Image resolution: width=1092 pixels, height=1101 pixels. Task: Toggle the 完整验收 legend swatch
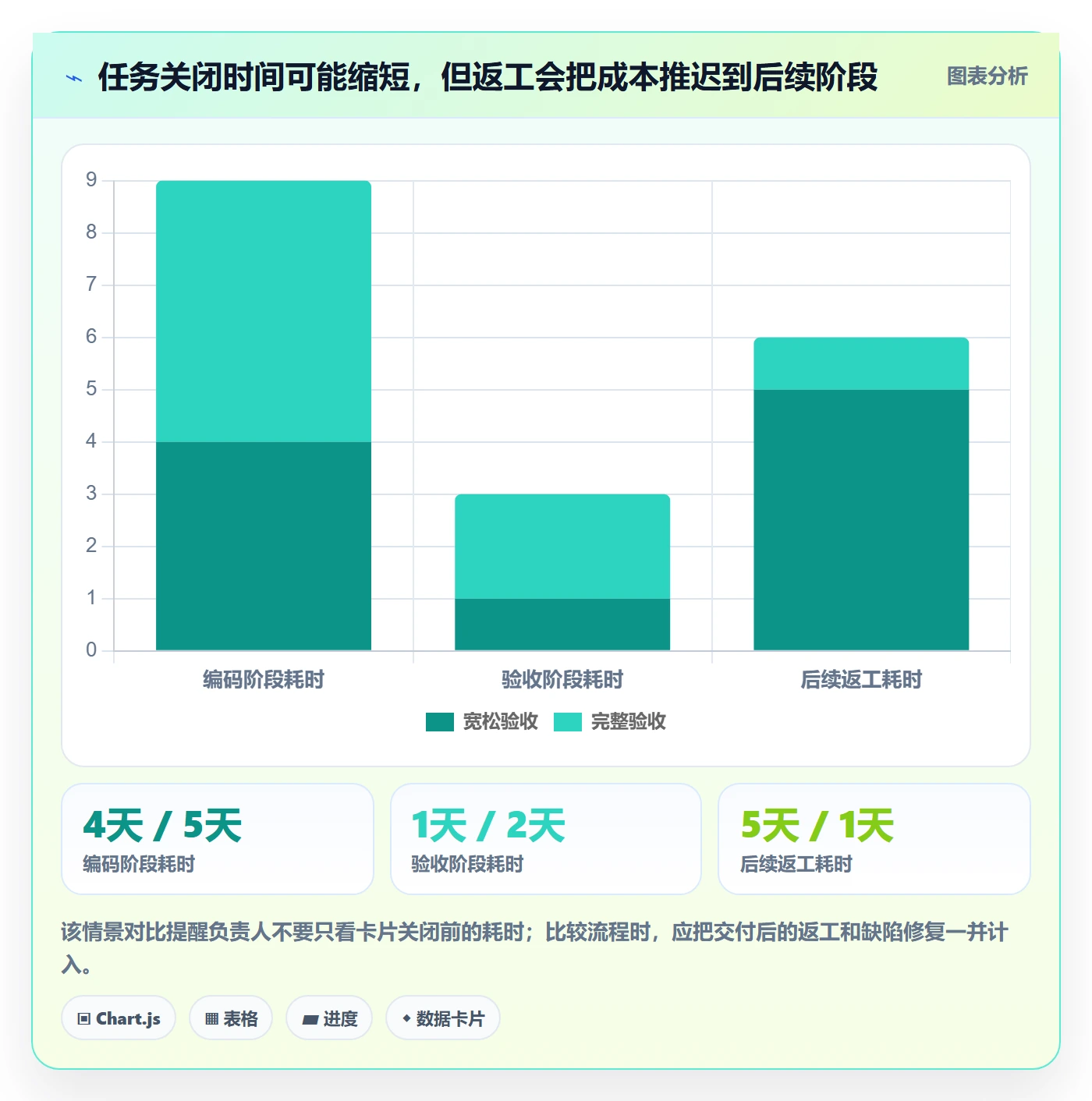(x=567, y=722)
